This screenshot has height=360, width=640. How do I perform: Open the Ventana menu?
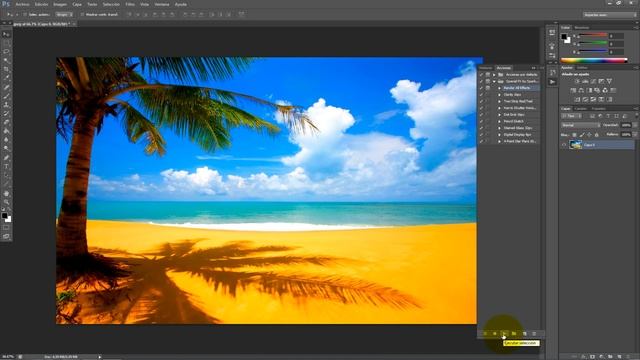click(x=162, y=4)
